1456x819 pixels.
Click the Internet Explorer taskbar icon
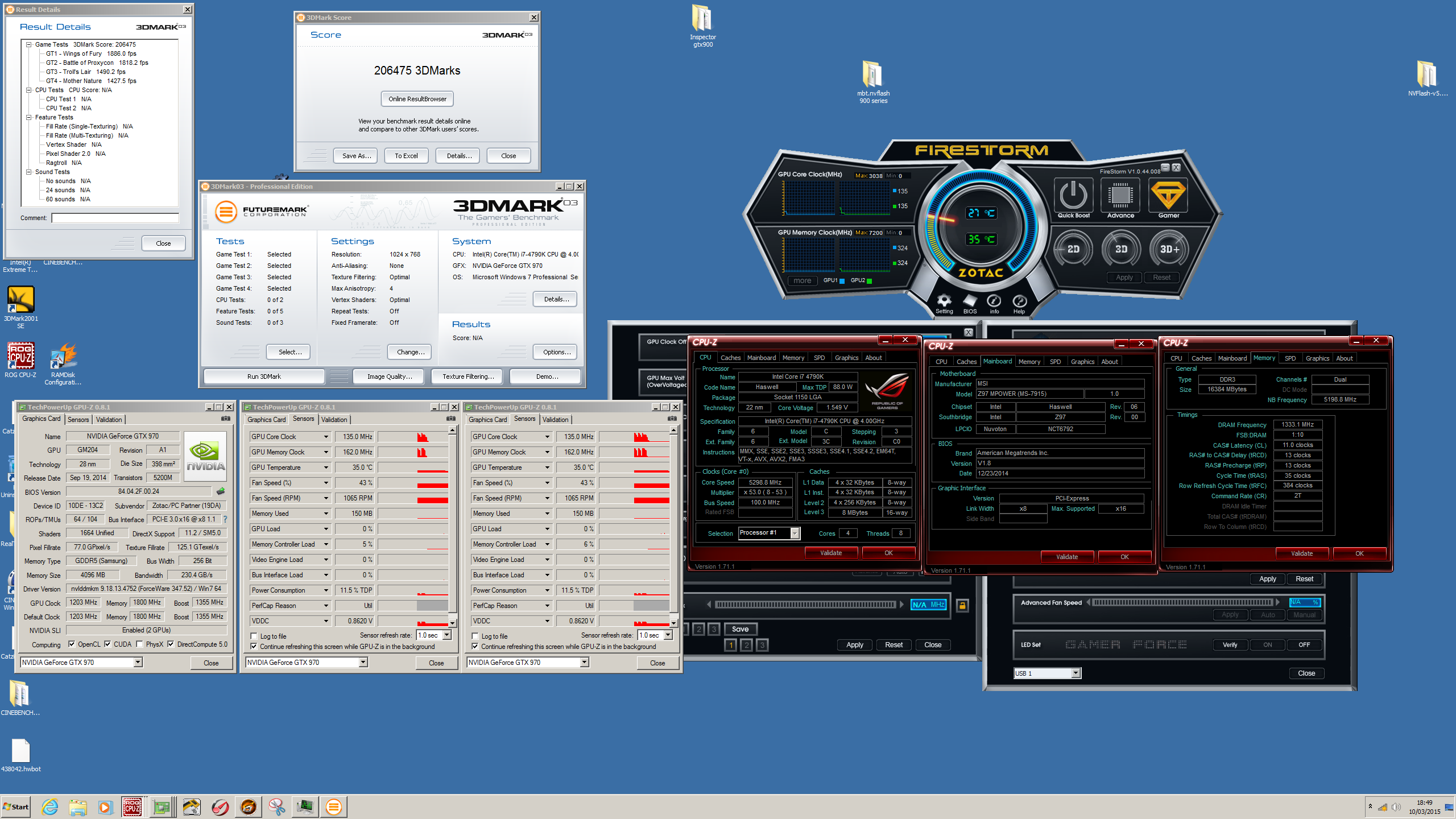pos(49,806)
